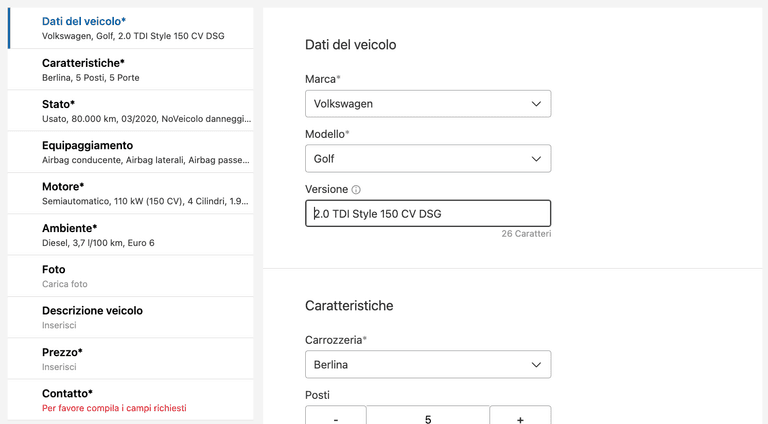Open the Prezzo section
The image size is (768, 424).
tap(131, 358)
